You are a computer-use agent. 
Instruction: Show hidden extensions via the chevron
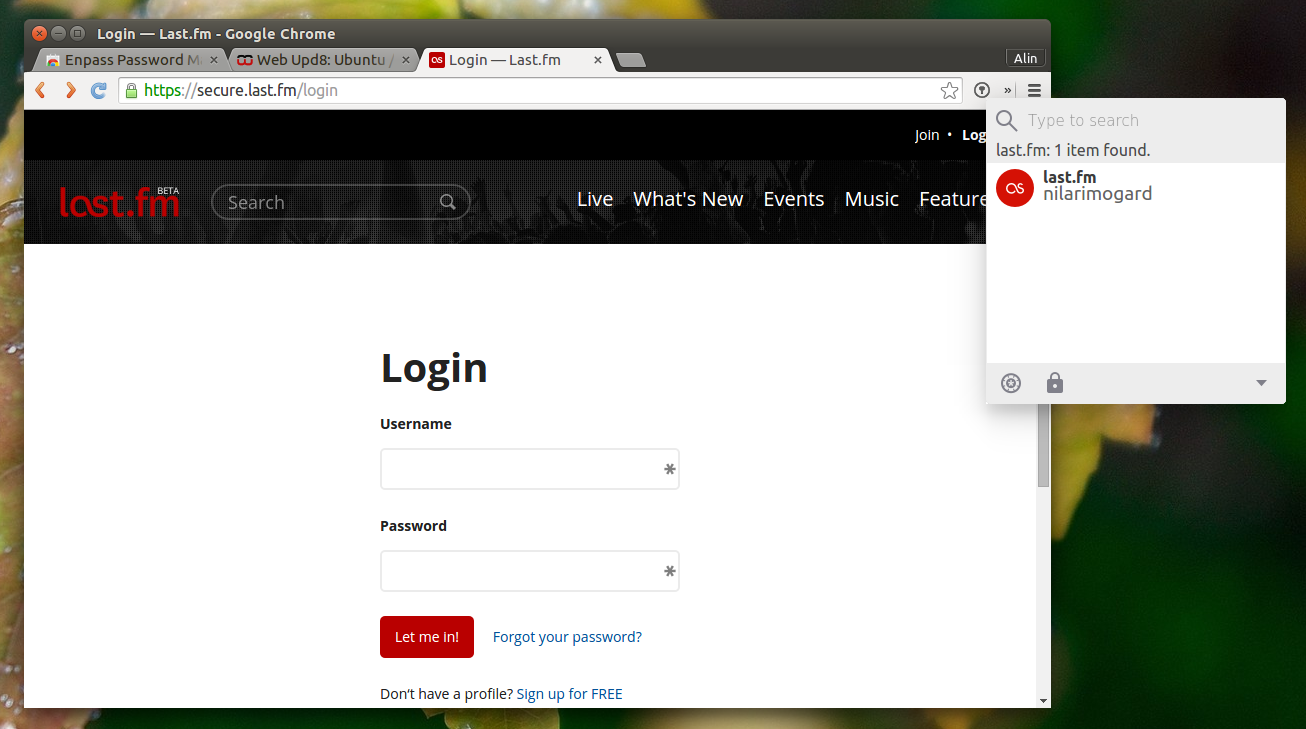(x=1008, y=90)
